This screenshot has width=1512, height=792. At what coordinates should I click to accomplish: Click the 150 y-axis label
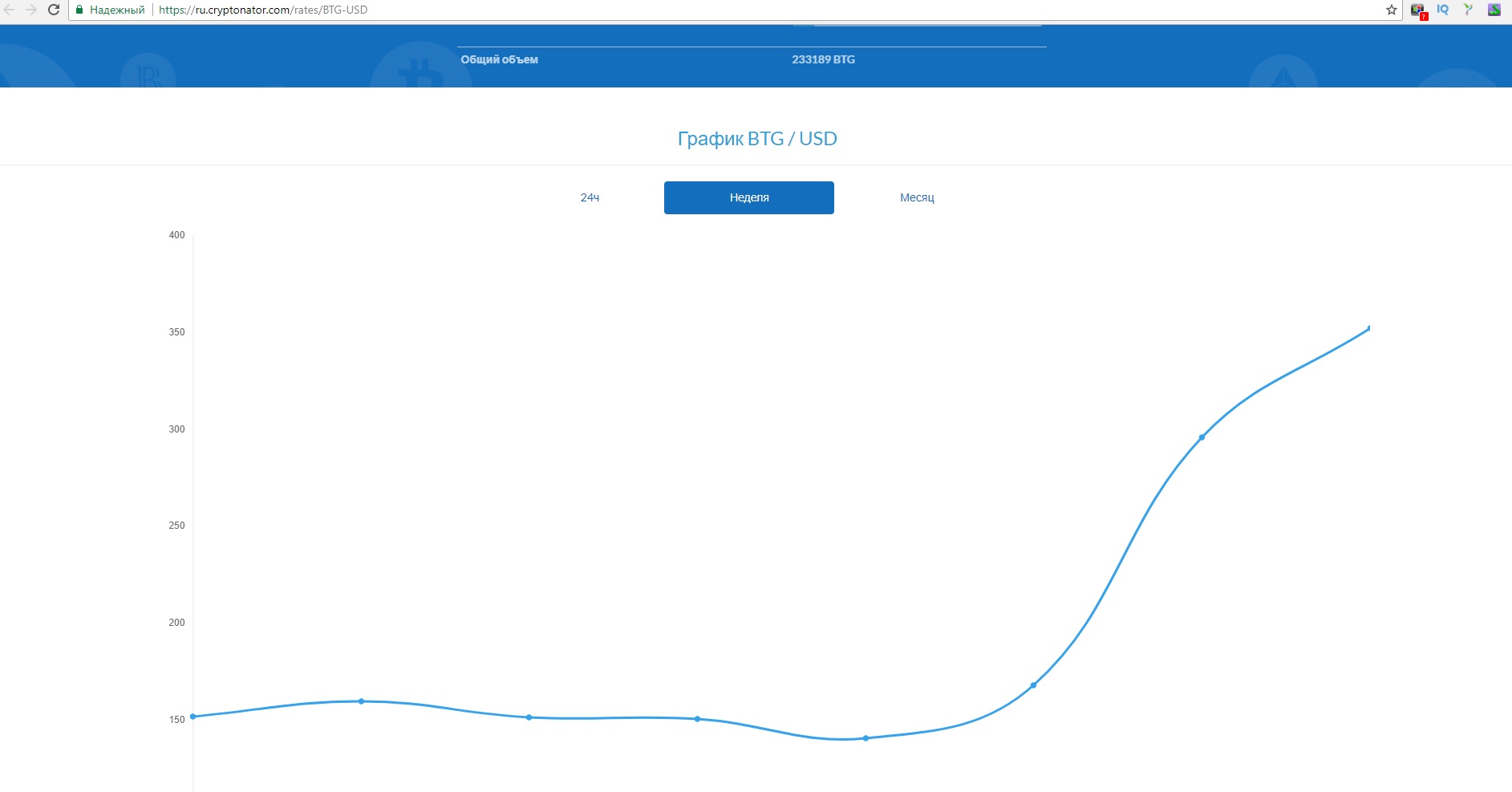(176, 720)
